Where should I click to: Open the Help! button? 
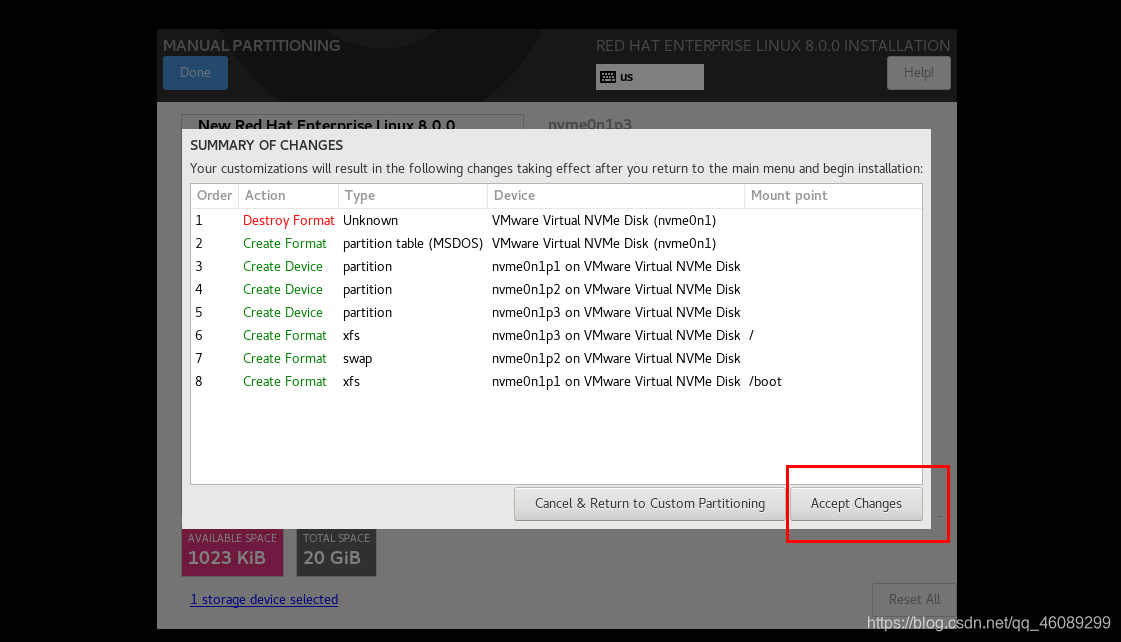pyautogui.click(x=919, y=72)
